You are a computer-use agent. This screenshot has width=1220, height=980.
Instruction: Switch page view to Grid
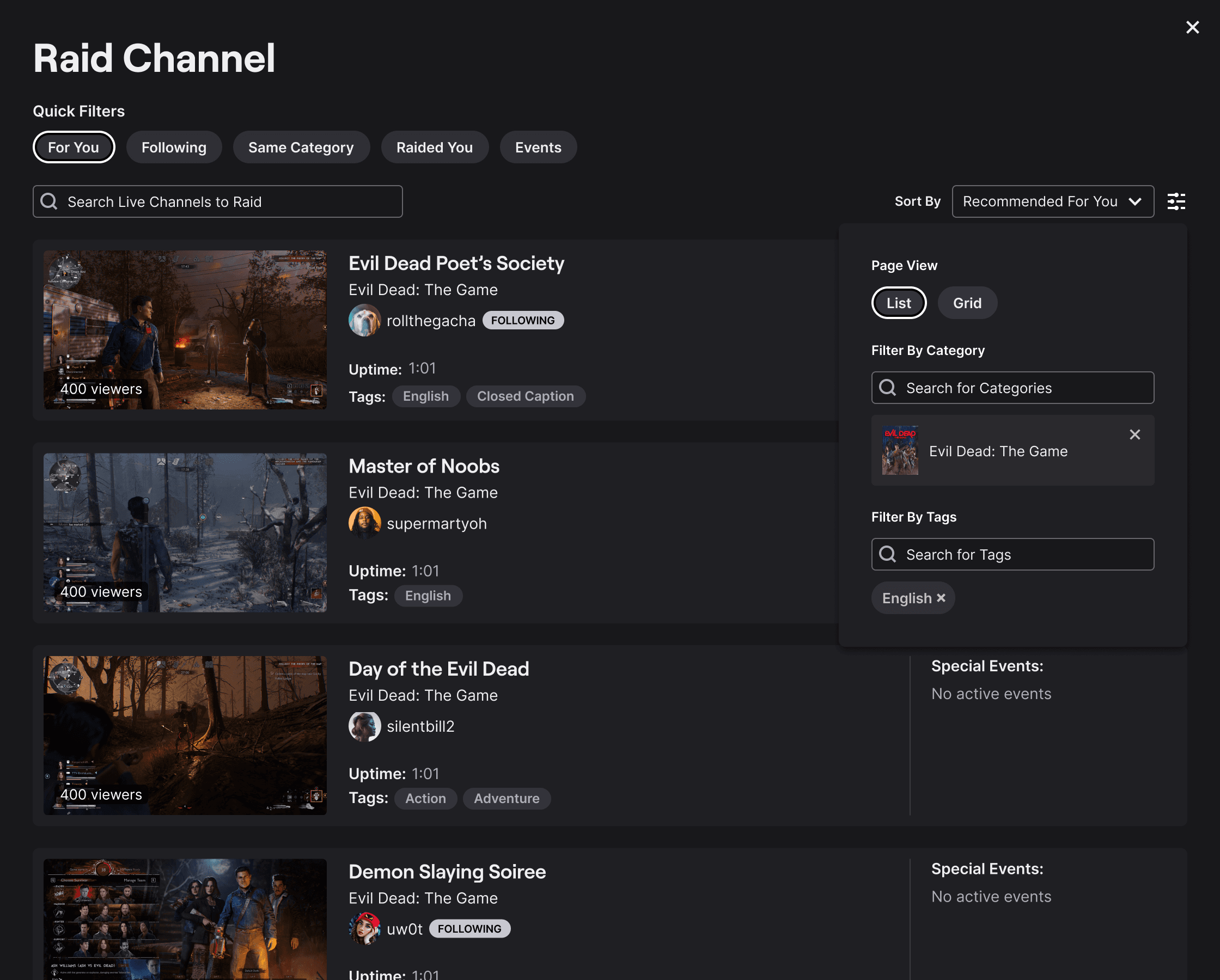coord(967,303)
